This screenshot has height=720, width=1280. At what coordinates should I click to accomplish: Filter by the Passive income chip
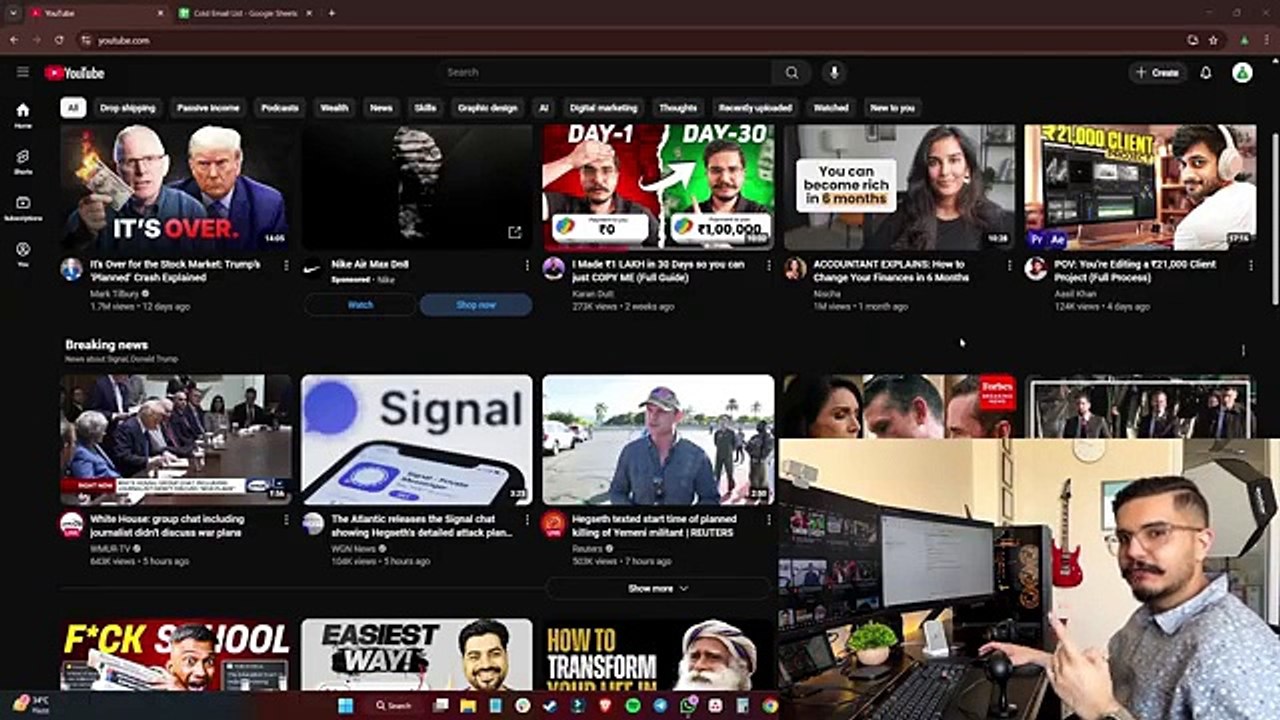click(208, 108)
